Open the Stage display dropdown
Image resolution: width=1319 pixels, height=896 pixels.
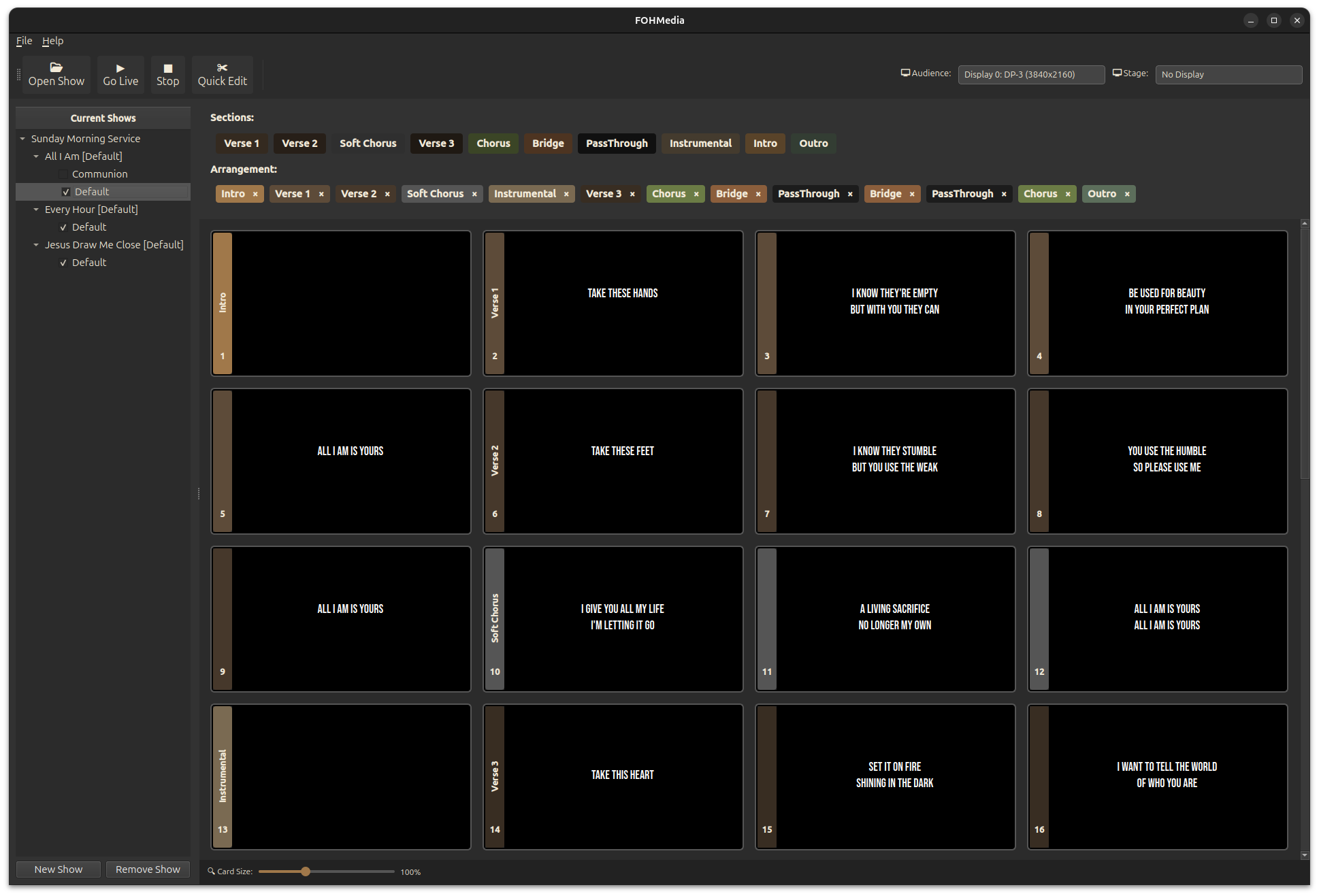[x=1228, y=74]
